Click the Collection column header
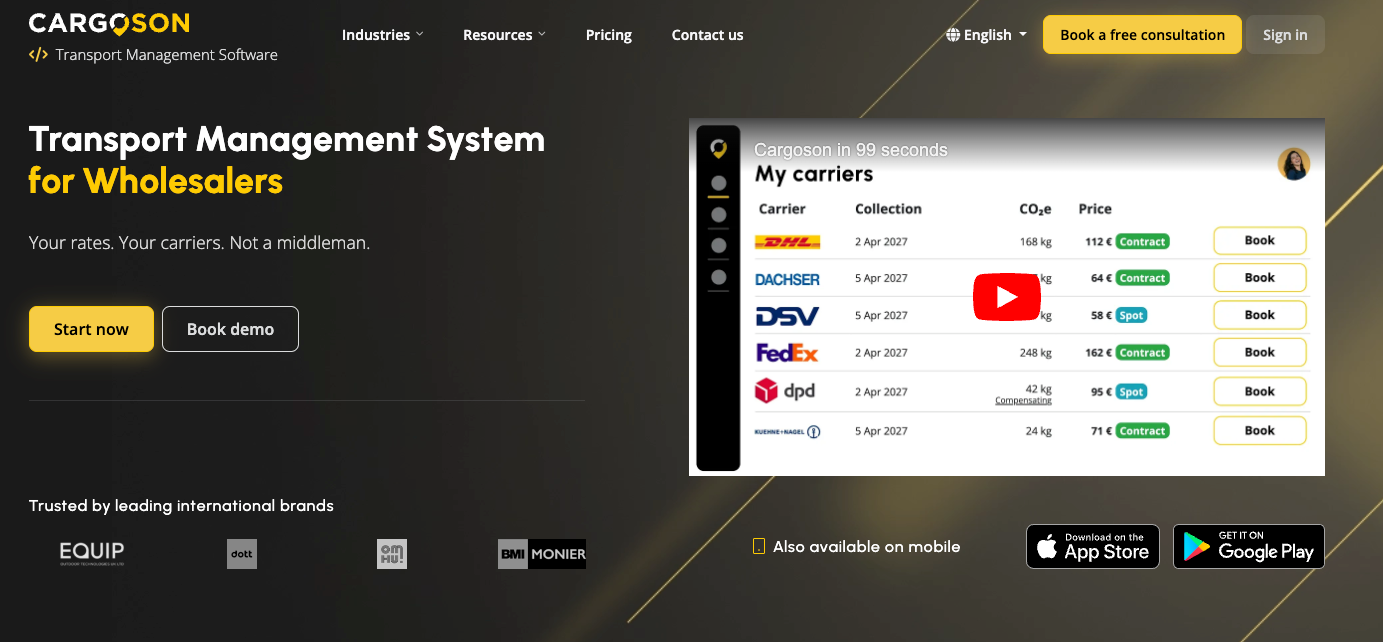The image size is (1383, 642). pos(888,209)
